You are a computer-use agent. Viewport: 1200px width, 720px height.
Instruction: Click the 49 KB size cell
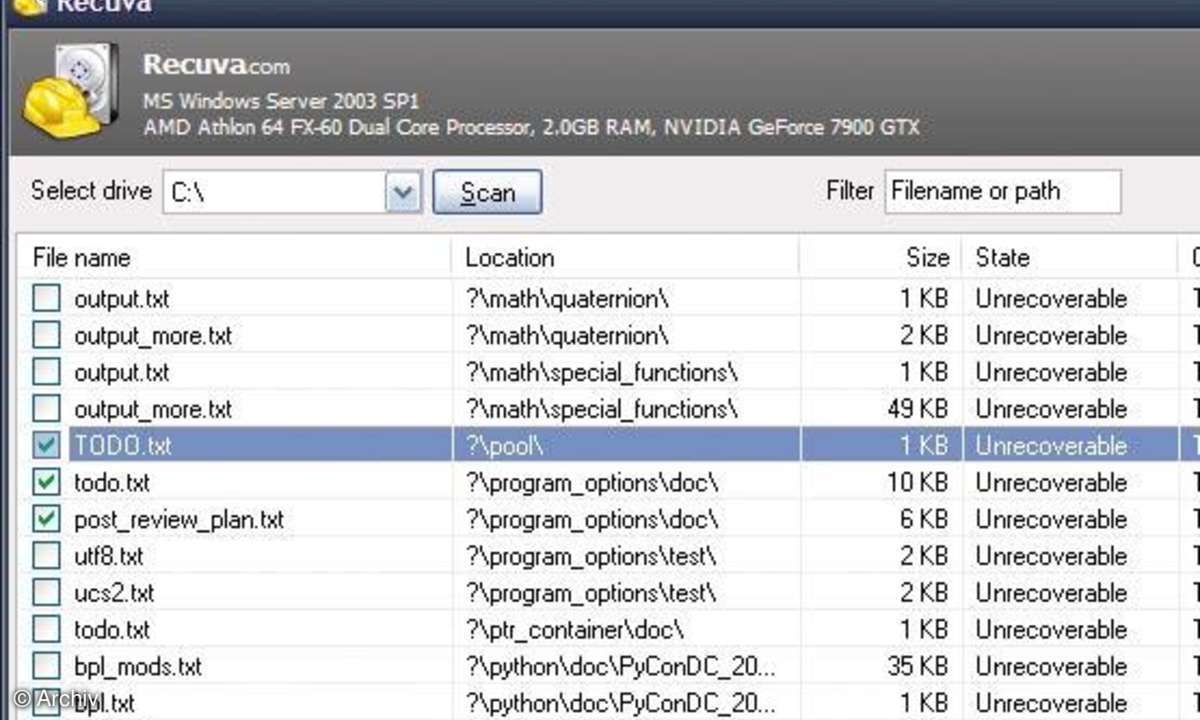tap(916, 409)
